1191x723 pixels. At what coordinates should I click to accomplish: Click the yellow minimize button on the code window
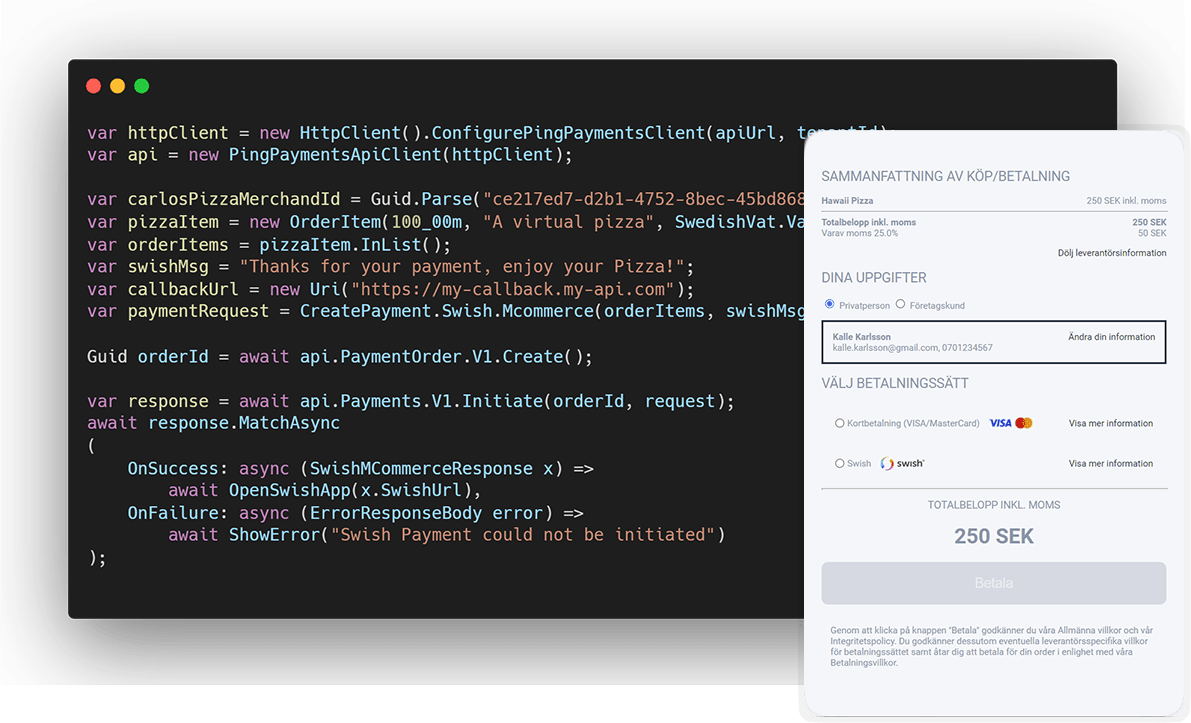point(117,86)
